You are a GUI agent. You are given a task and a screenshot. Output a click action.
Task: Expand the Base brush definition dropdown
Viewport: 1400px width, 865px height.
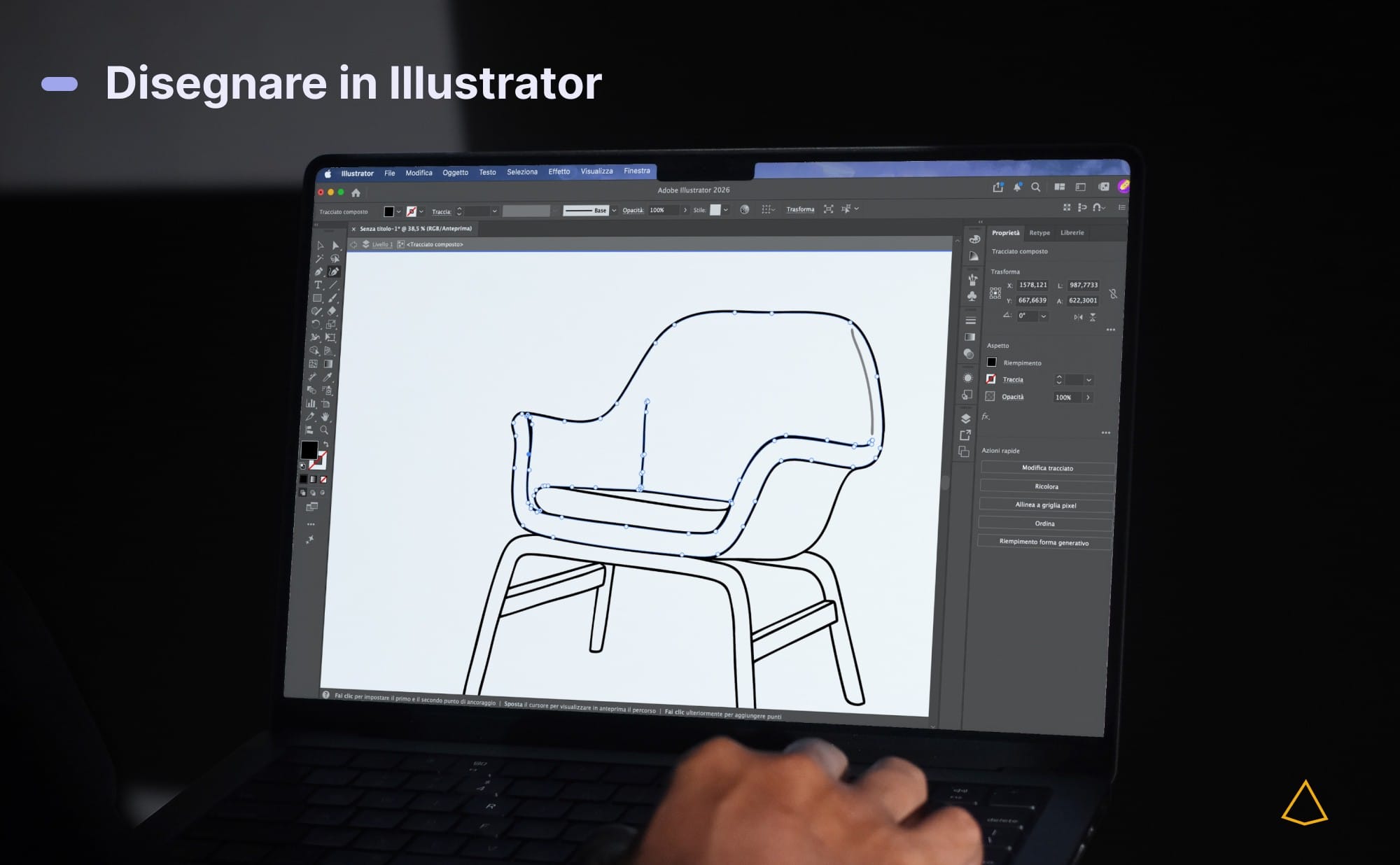[x=614, y=210]
